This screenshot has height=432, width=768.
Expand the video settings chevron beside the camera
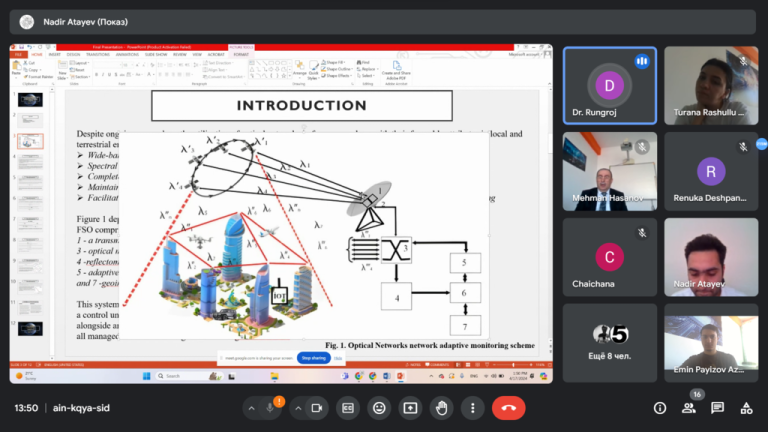(298, 408)
